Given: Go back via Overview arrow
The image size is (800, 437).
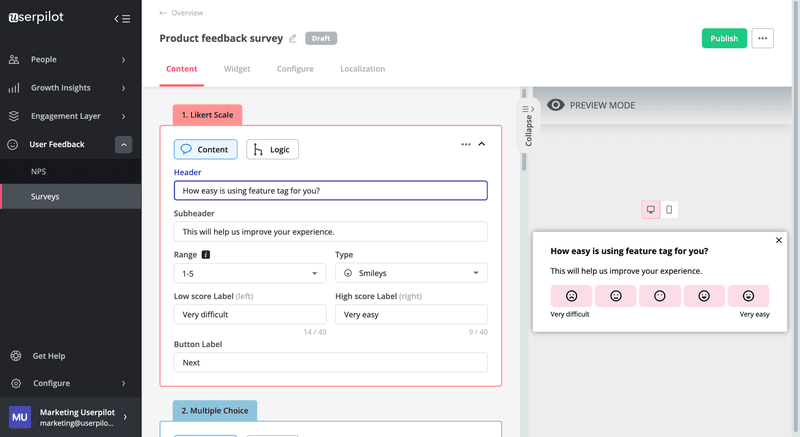Looking at the screenshot, I should click(x=163, y=13).
